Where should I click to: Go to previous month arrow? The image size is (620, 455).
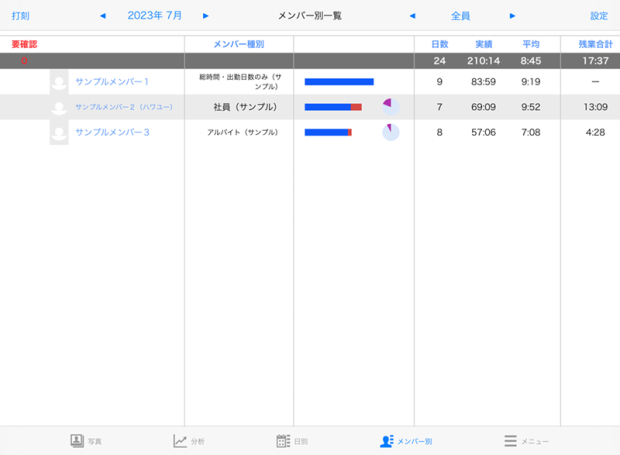(x=102, y=16)
